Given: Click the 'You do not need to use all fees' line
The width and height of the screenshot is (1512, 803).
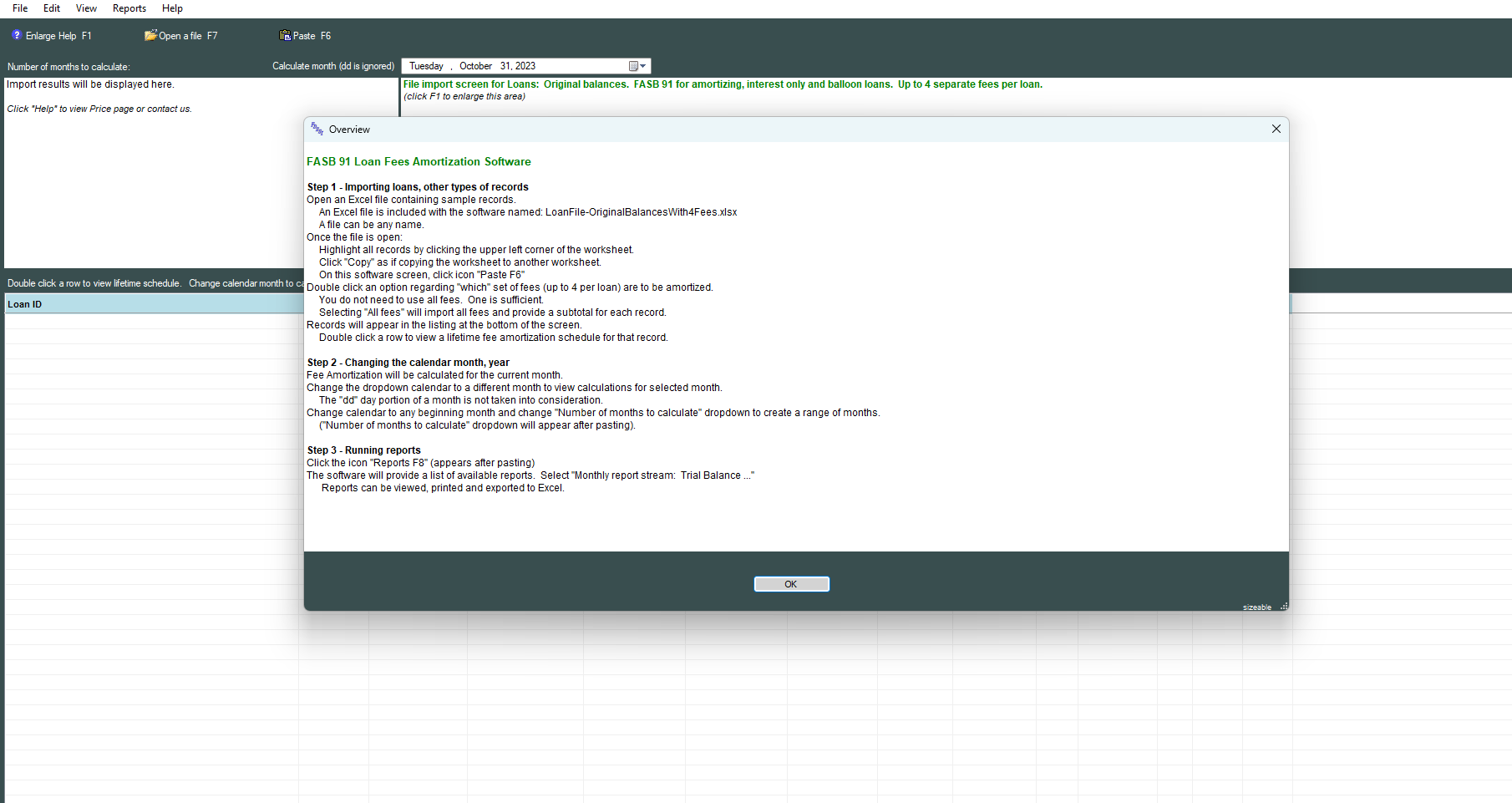Looking at the screenshot, I should pyautogui.click(x=431, y=300).
